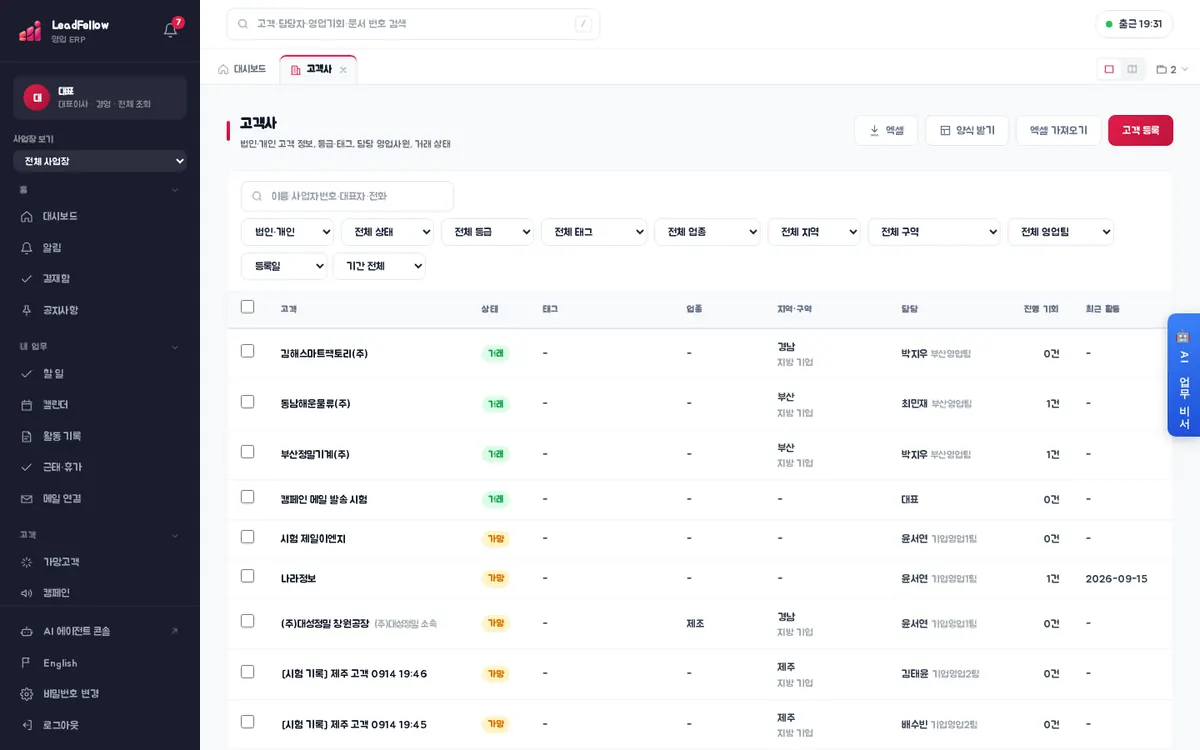Expand the 전체 상태 filter dropdown
Image resolution: width=1200 pixels, height=750 pixels.
(387, 232)
